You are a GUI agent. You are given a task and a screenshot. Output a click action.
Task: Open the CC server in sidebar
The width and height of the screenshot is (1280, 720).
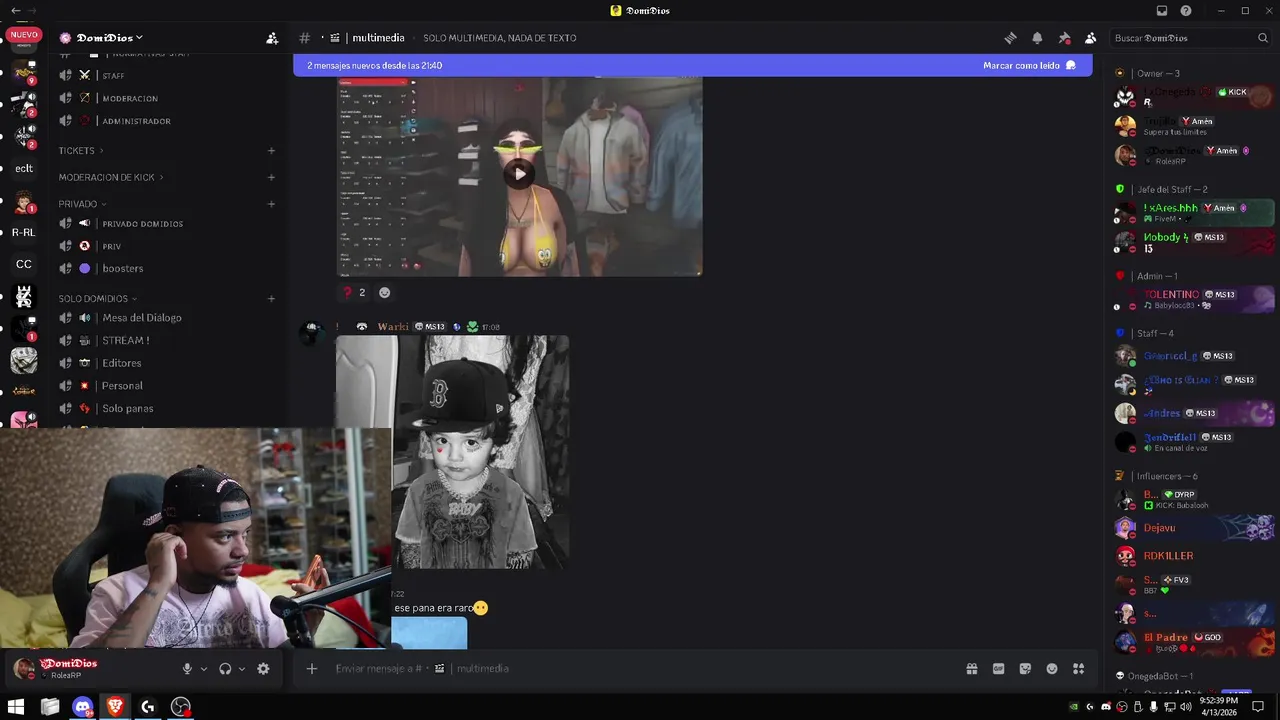click(x=24, y=265)
